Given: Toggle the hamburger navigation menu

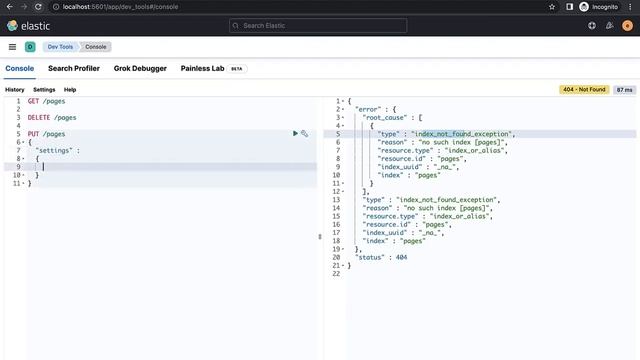Looking at the screenshot, I should 12,47.
